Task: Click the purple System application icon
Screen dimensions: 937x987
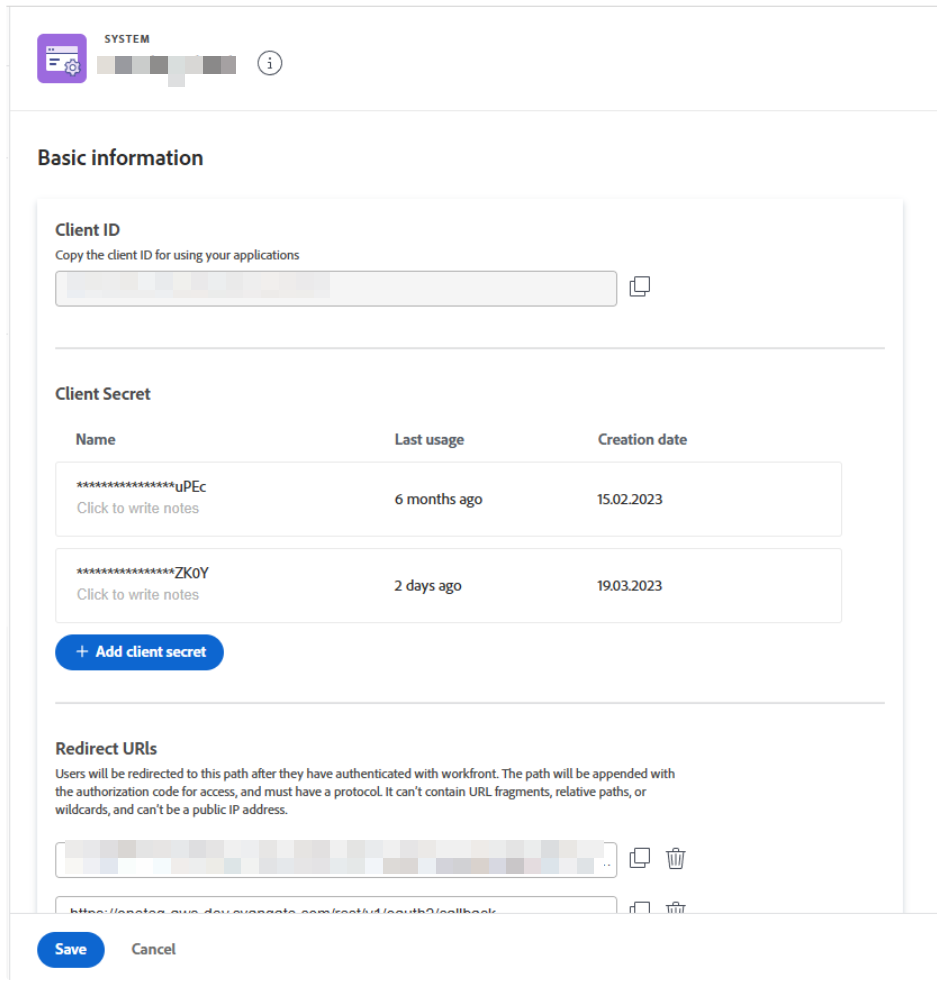Action: point(62,58)
